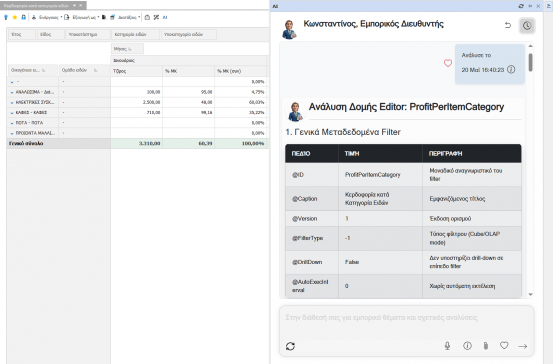The width and height of the screenshot is (553, 364).
Task: Click the @FilterType row in the metadata table
Action: pyautogui.click(x=403, y=238)
